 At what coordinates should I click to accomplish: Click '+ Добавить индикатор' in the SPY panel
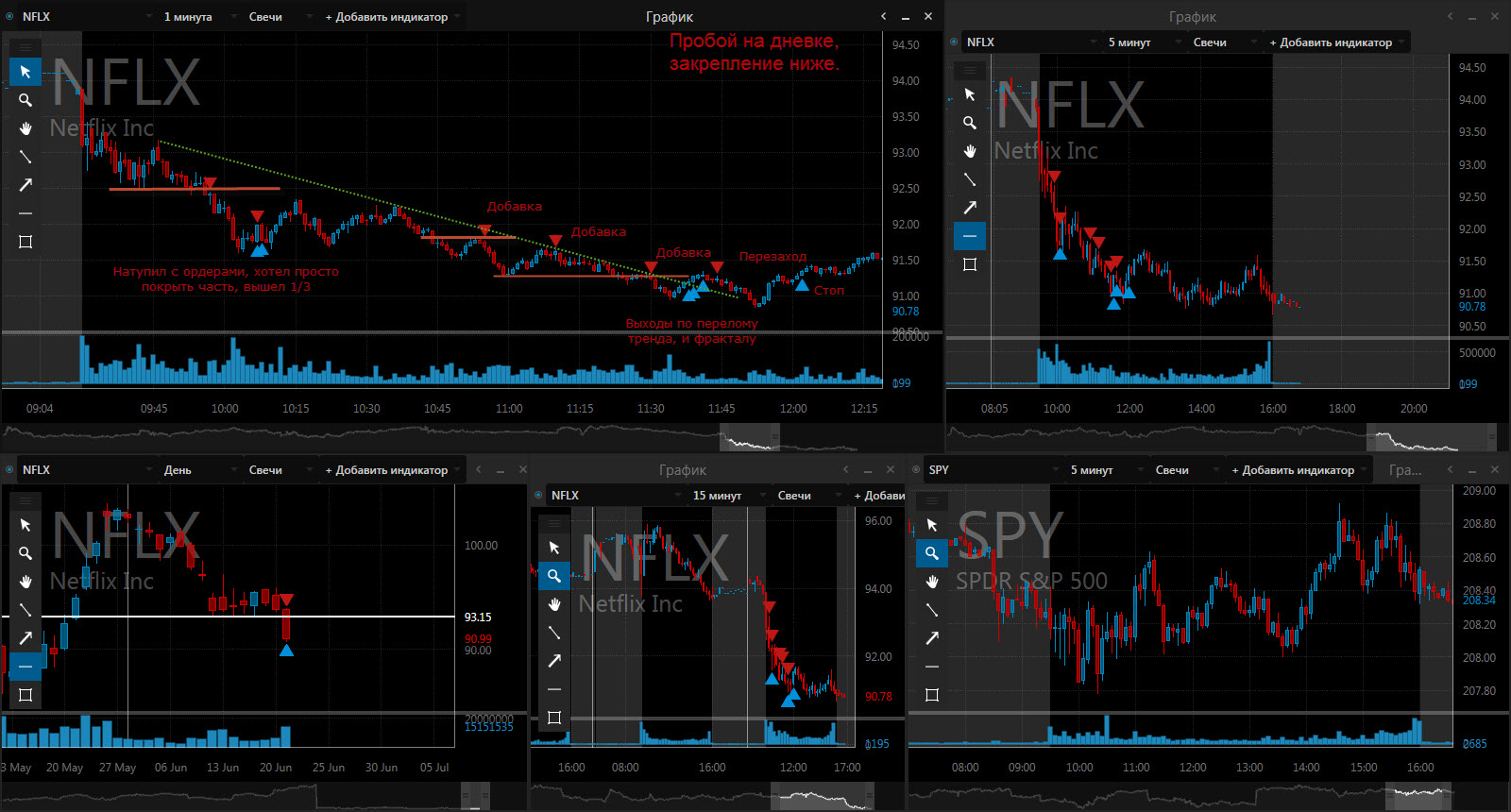tap(1298, 470)
